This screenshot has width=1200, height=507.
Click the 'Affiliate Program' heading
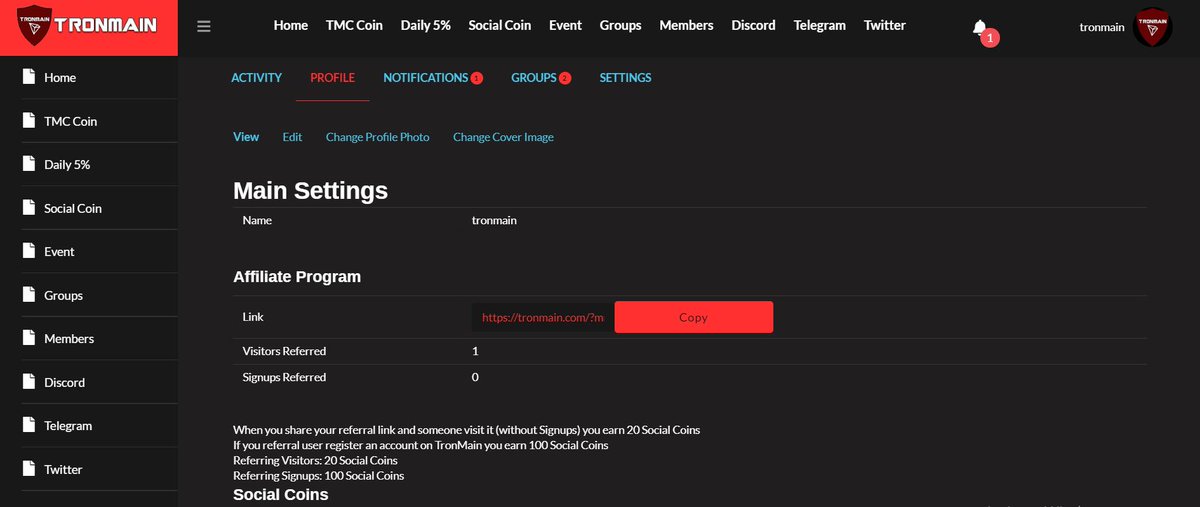pos(297,277)
